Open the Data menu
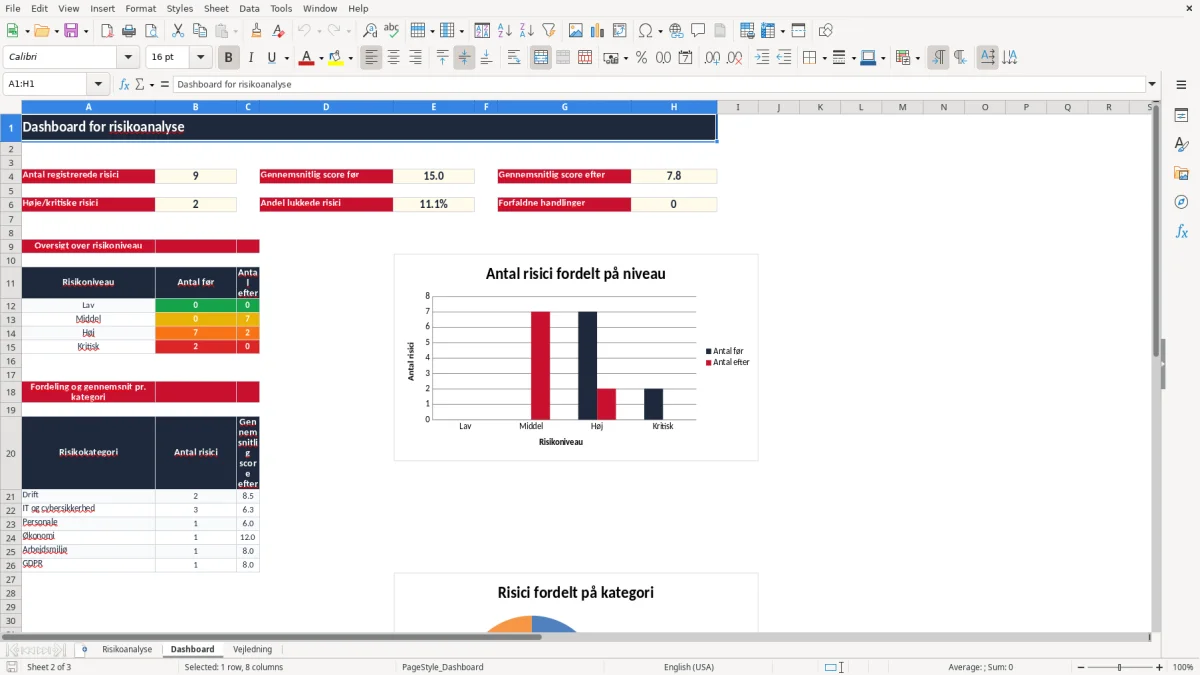The image size is (1200, 675). point(249,8)
